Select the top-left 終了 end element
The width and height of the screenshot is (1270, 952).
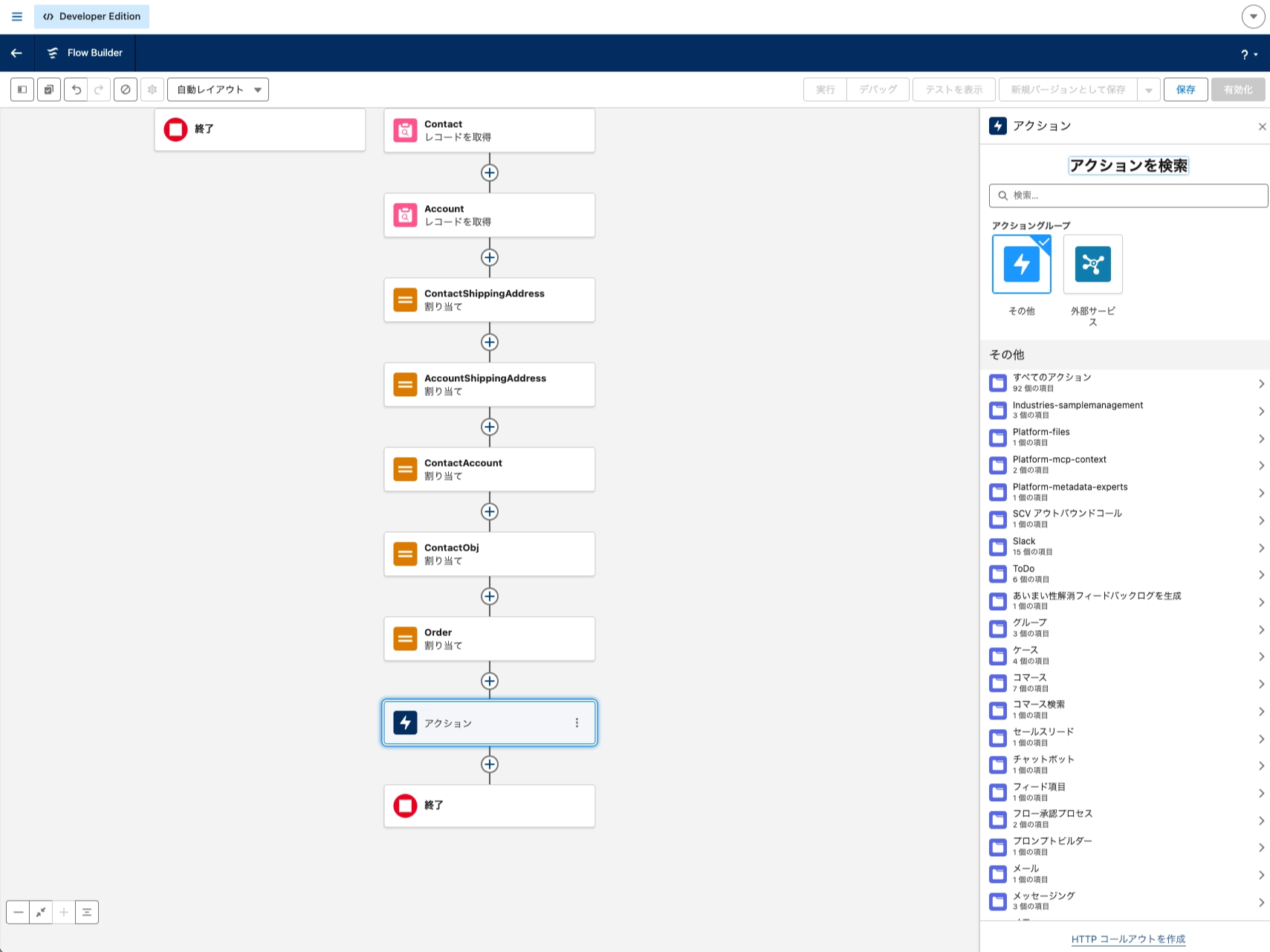click(260, 129)
